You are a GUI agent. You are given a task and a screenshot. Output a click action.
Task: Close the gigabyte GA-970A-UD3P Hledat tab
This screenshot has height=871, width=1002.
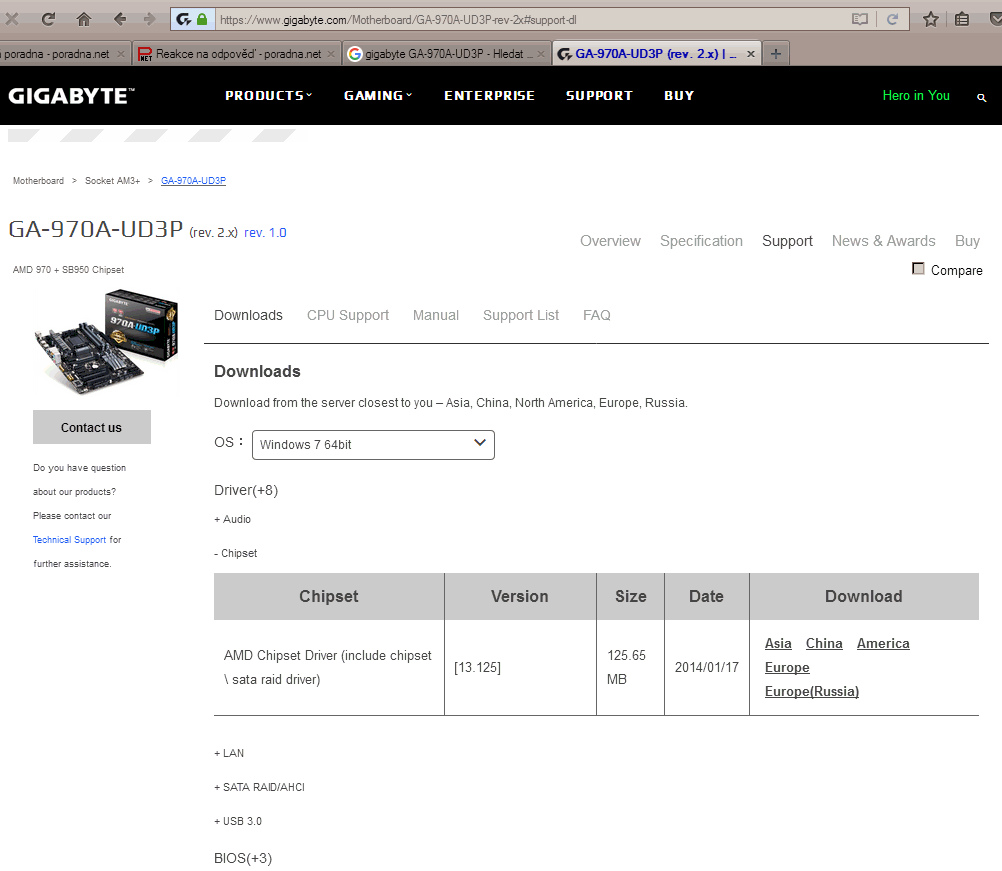(541, 54)
